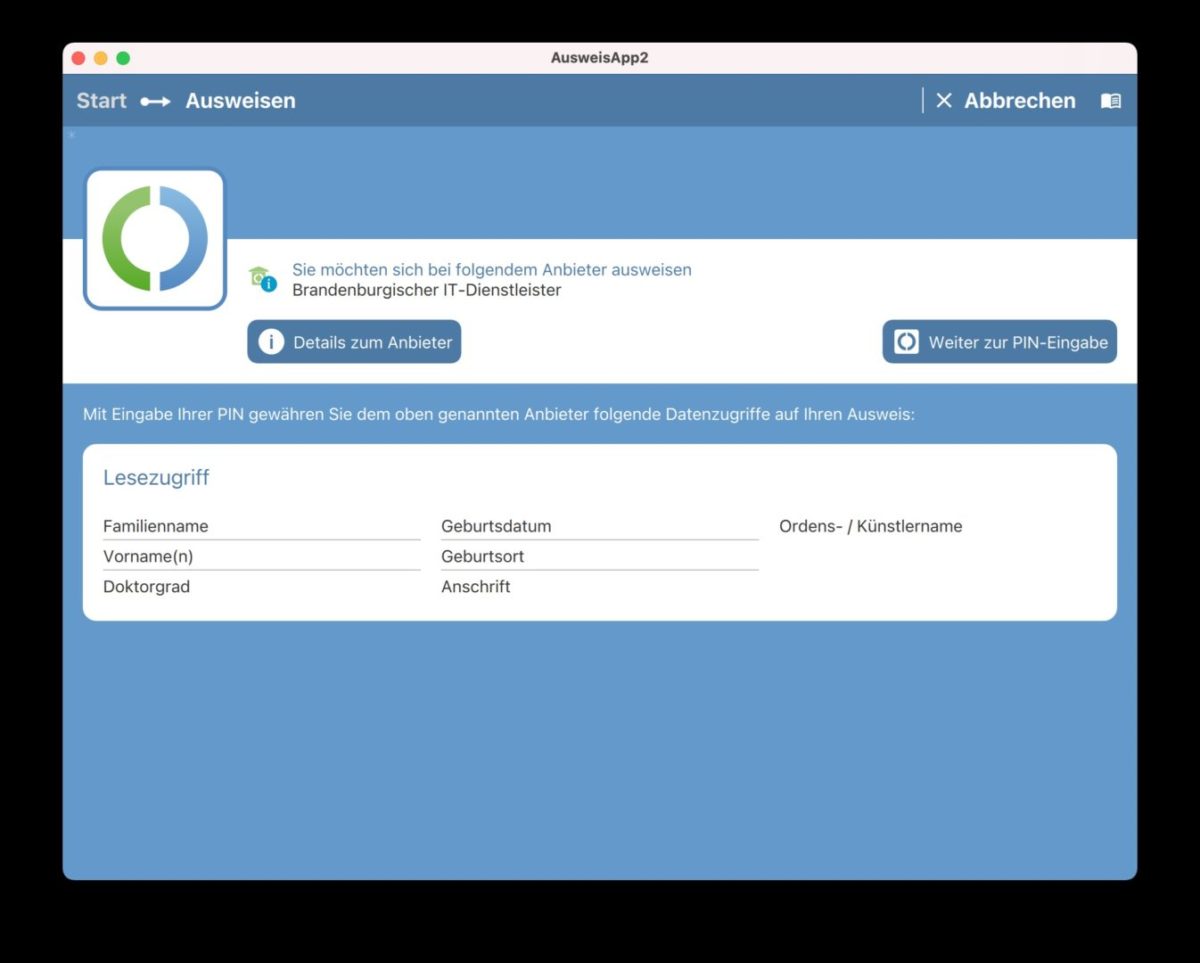Click the 'Sie möchten sich bei folgendem Anbieter ausweisen' text
The height and width of the screenshot is (963, 1200).
click(492, 270)
